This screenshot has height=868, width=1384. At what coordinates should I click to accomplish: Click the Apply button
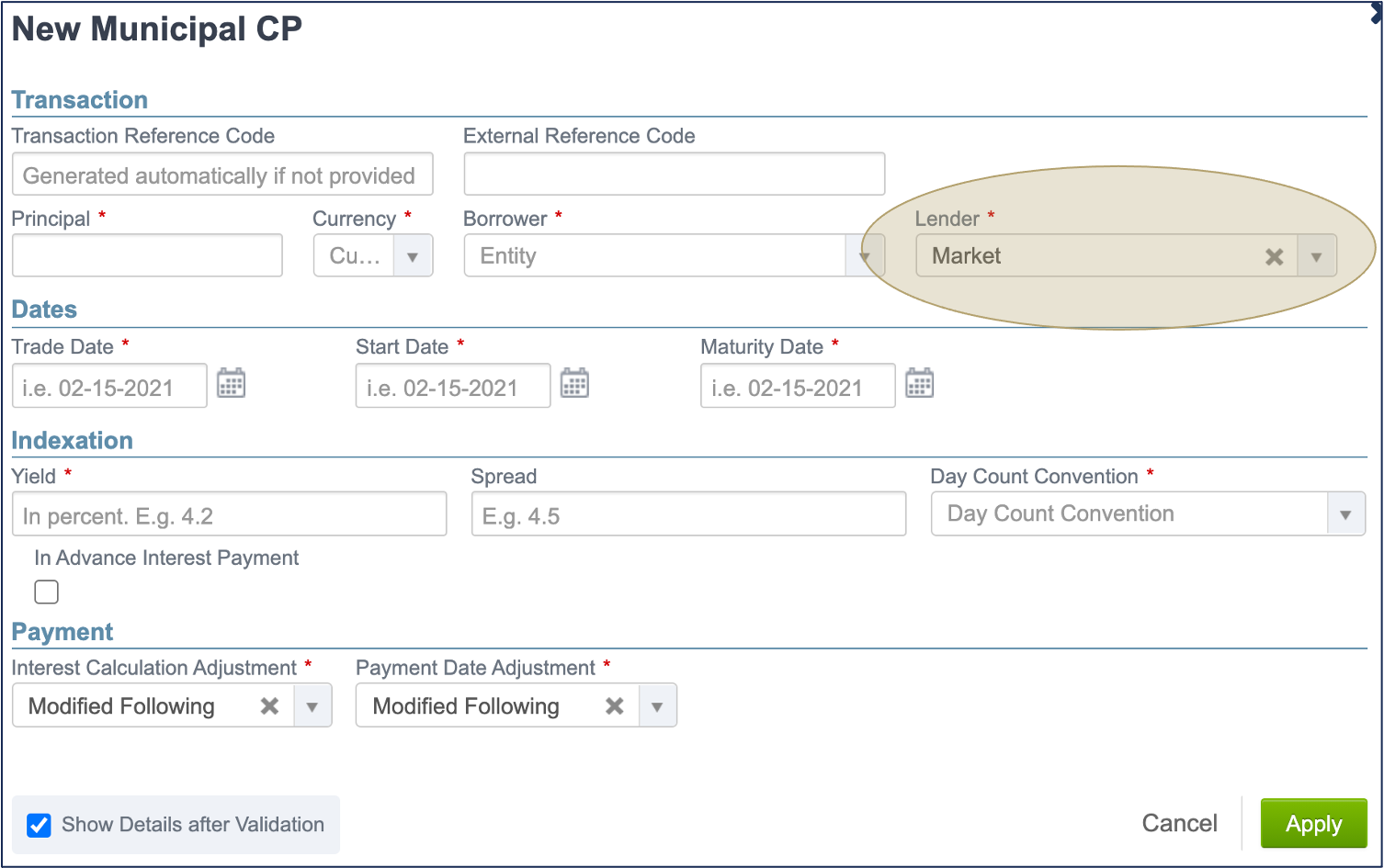pyautogui.click(x=1313, y=824)
